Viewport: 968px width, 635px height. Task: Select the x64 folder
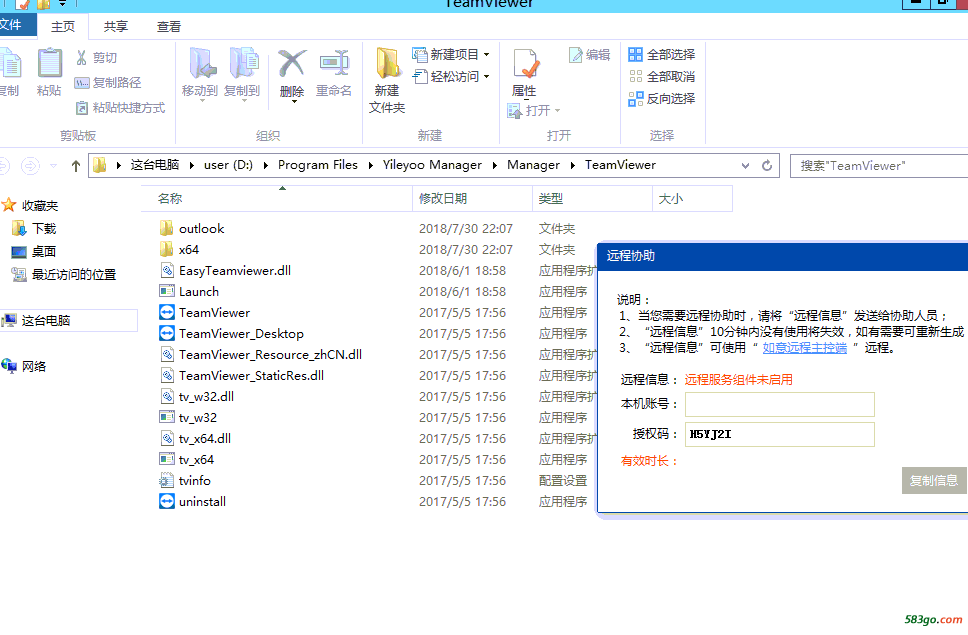[x=180, y=250]
